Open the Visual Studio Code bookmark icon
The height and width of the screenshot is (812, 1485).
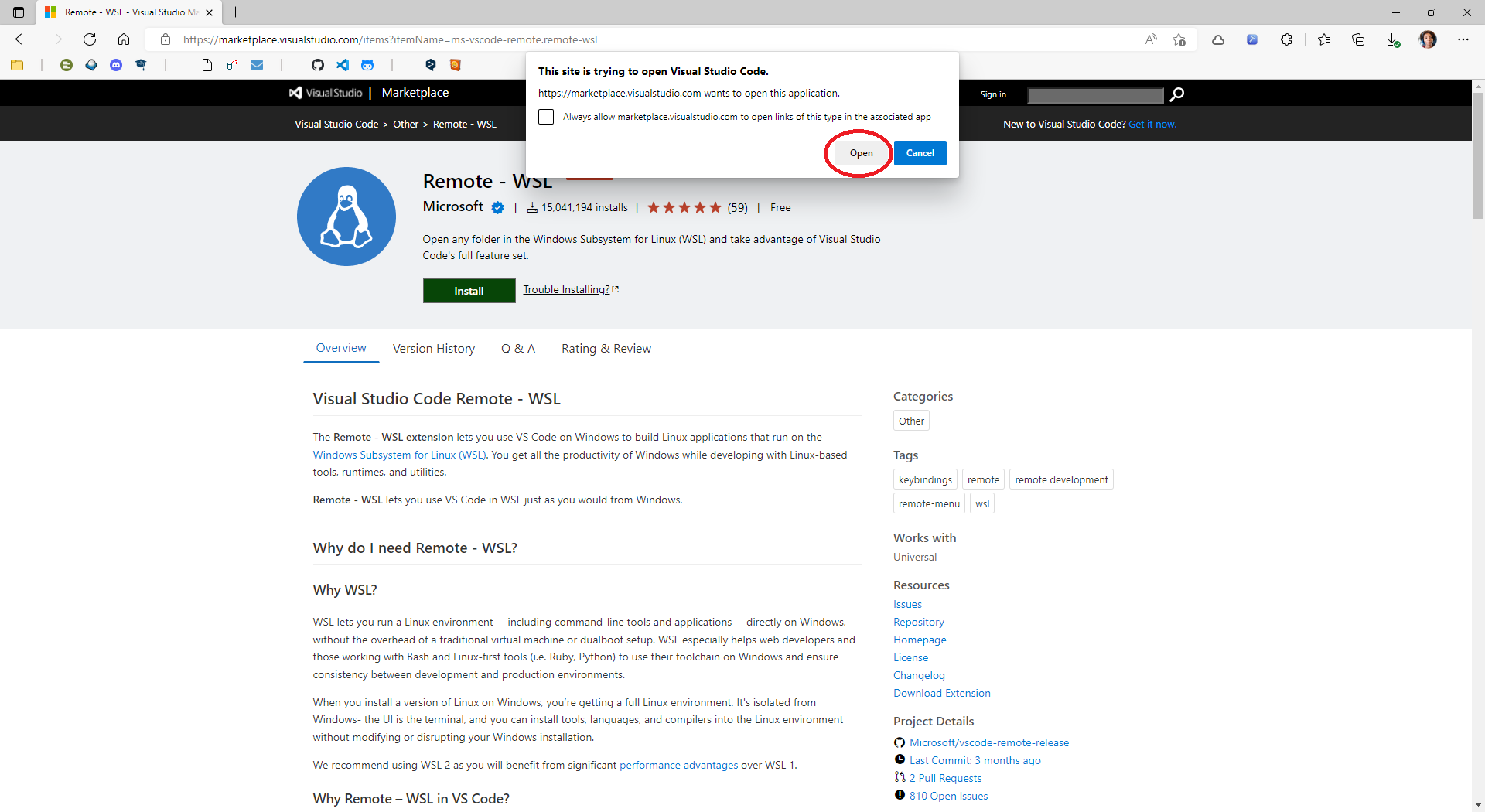click(x=343, y=65)
